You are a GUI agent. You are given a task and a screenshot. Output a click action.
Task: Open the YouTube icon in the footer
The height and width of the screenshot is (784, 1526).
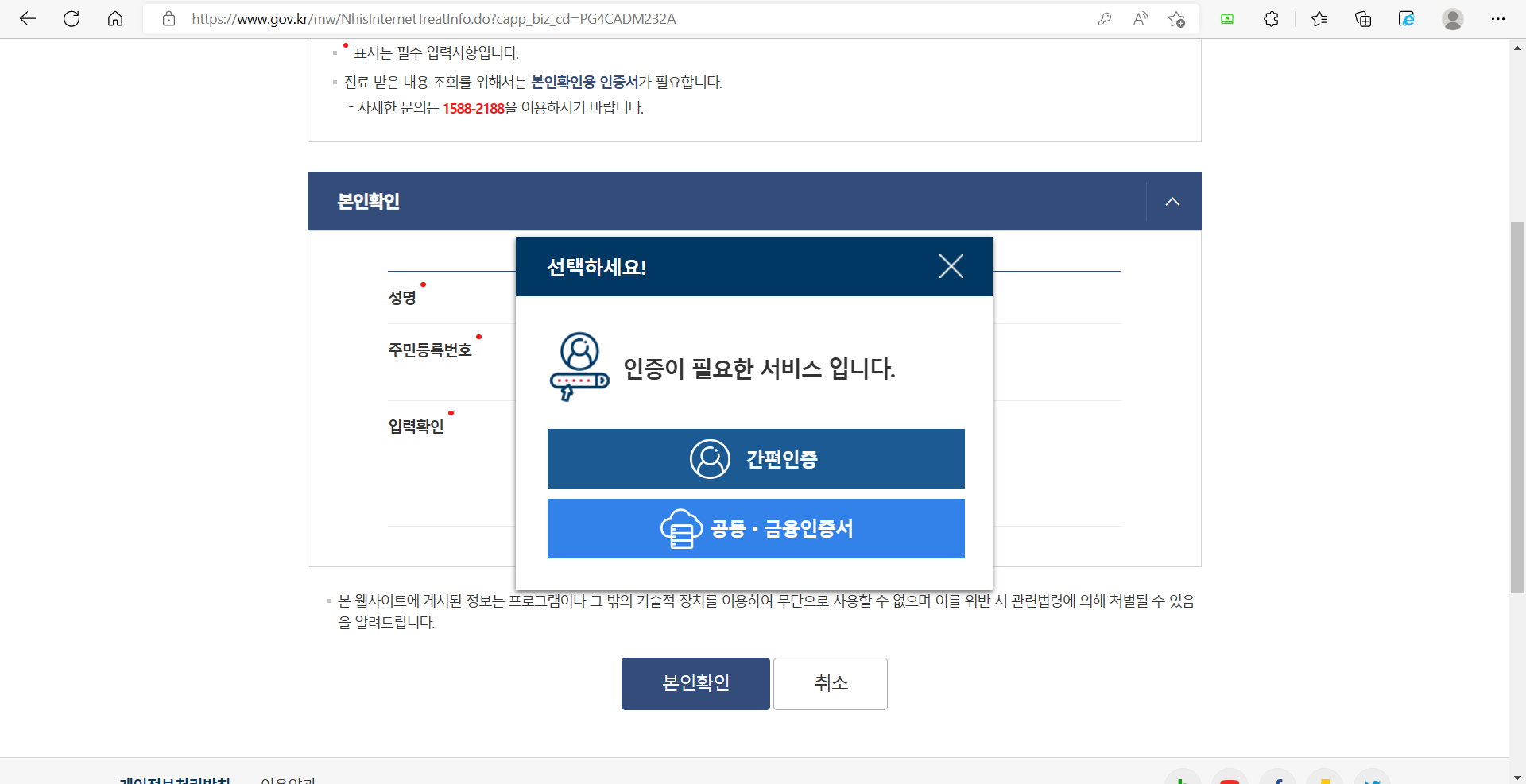click(1230, 780)
